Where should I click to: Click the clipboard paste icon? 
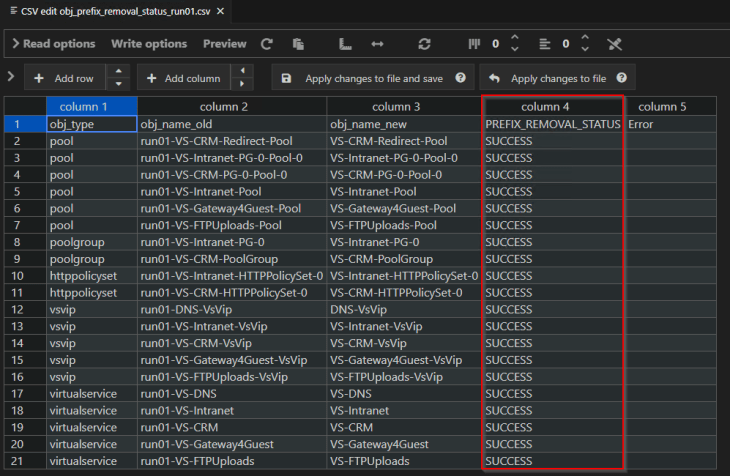(x=298, y=44)
